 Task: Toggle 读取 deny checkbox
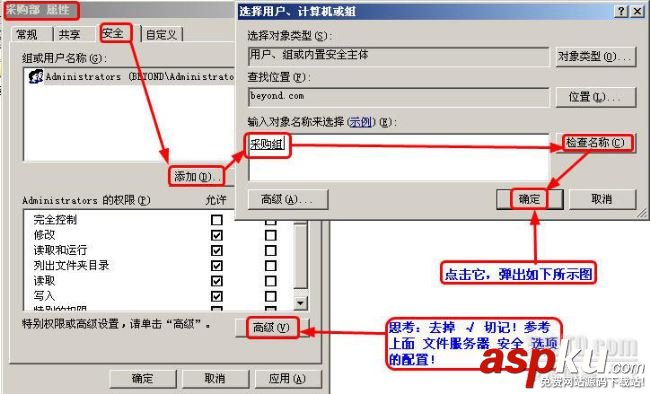point(271,281)
